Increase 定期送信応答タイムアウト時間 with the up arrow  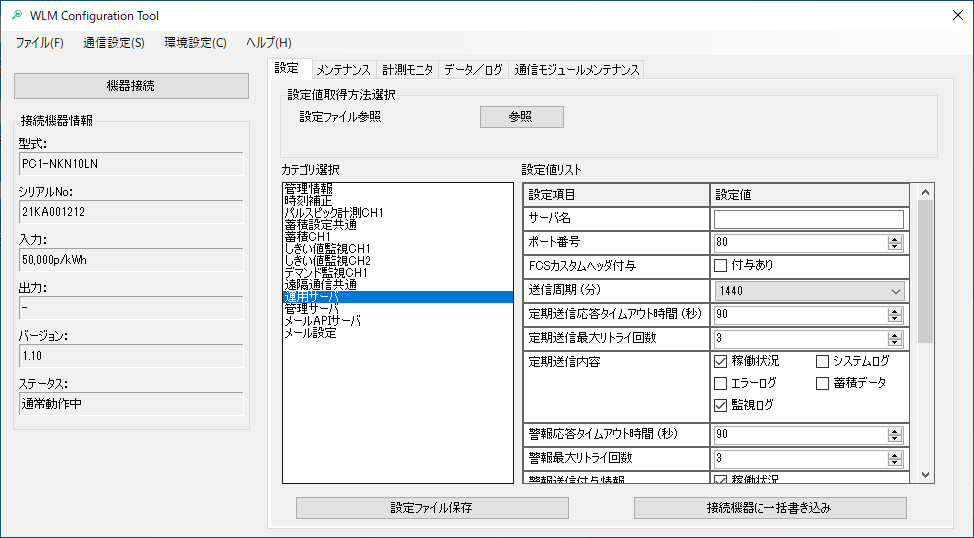(x=895, y=311)
